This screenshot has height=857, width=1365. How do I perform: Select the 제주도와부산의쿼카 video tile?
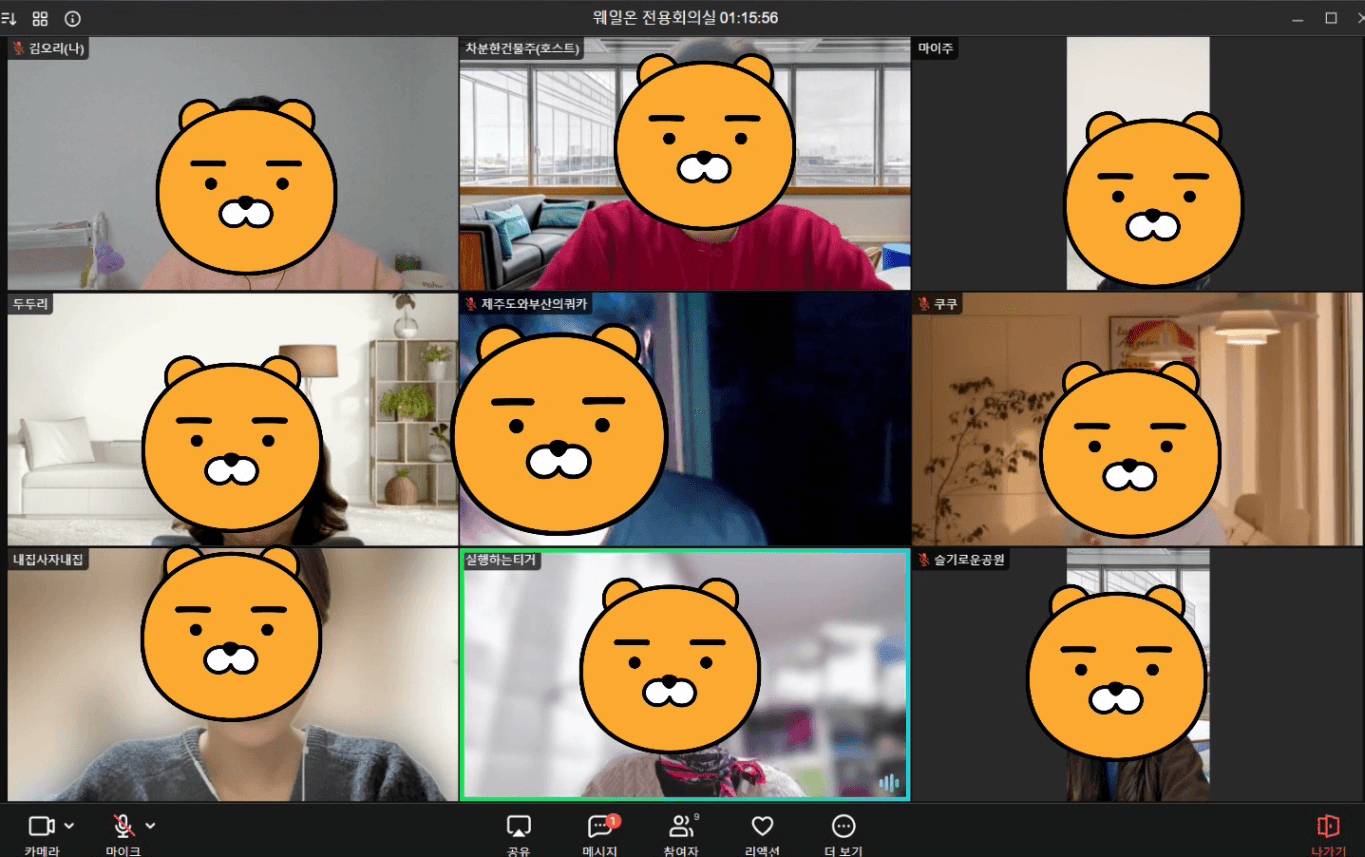[x=685, y=419]
